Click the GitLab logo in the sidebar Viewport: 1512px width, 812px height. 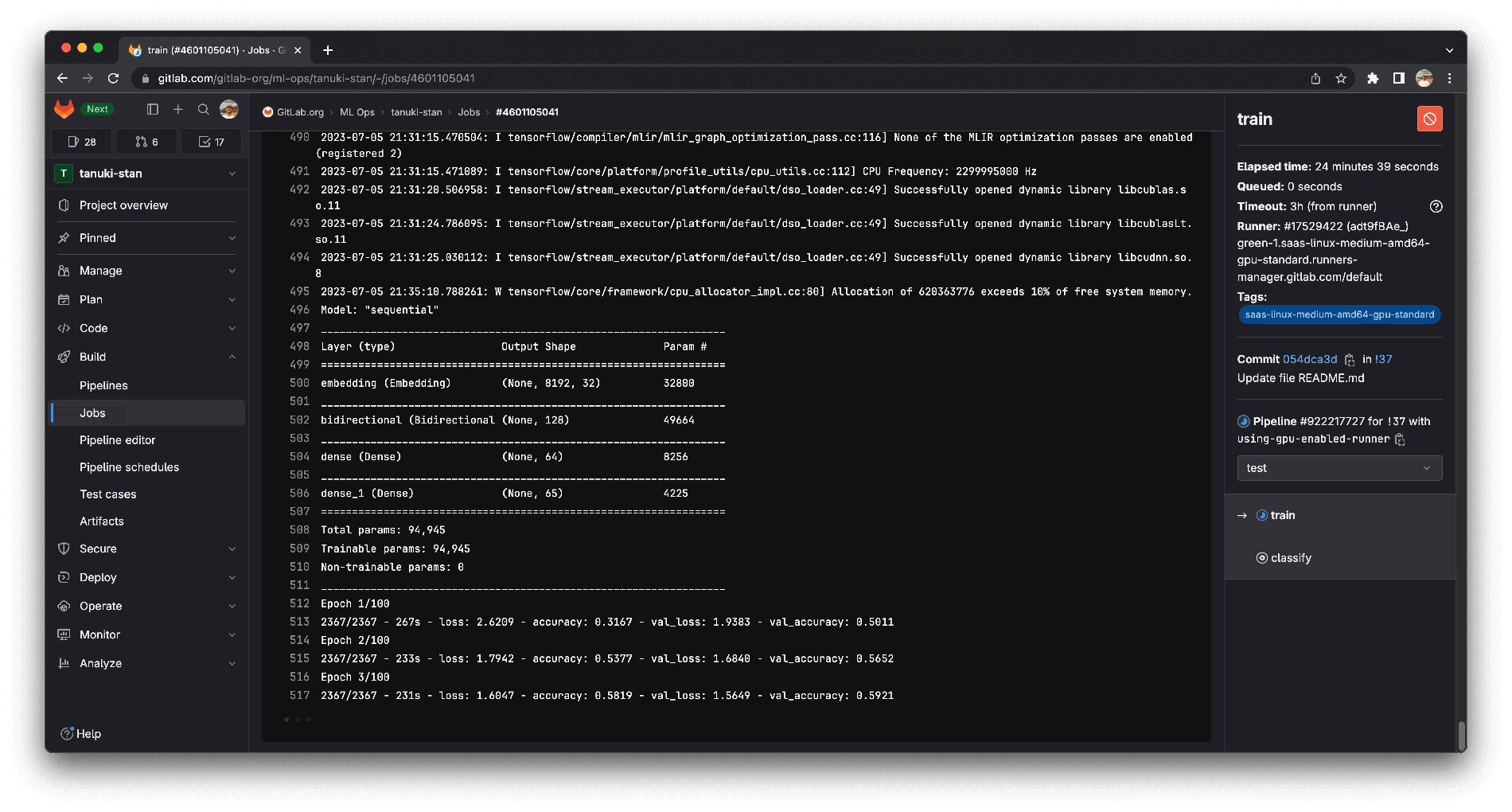[64, 109]
